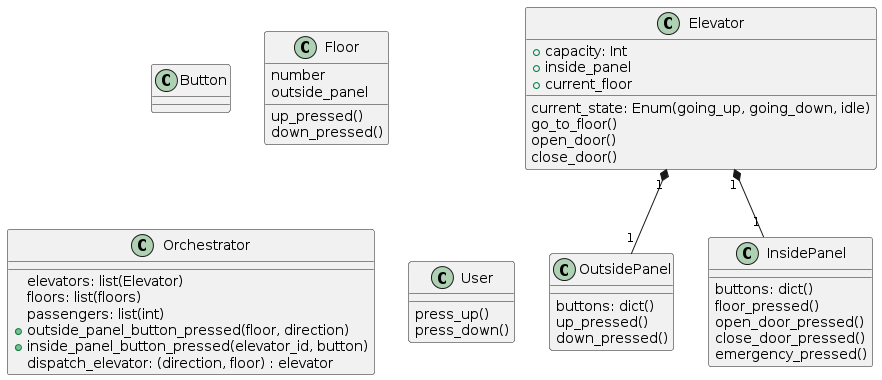Image resolution: width=882 pixels, height=380 pixels.
Task: Click the Orchestrator class C icon
Action: click(142, 246)
